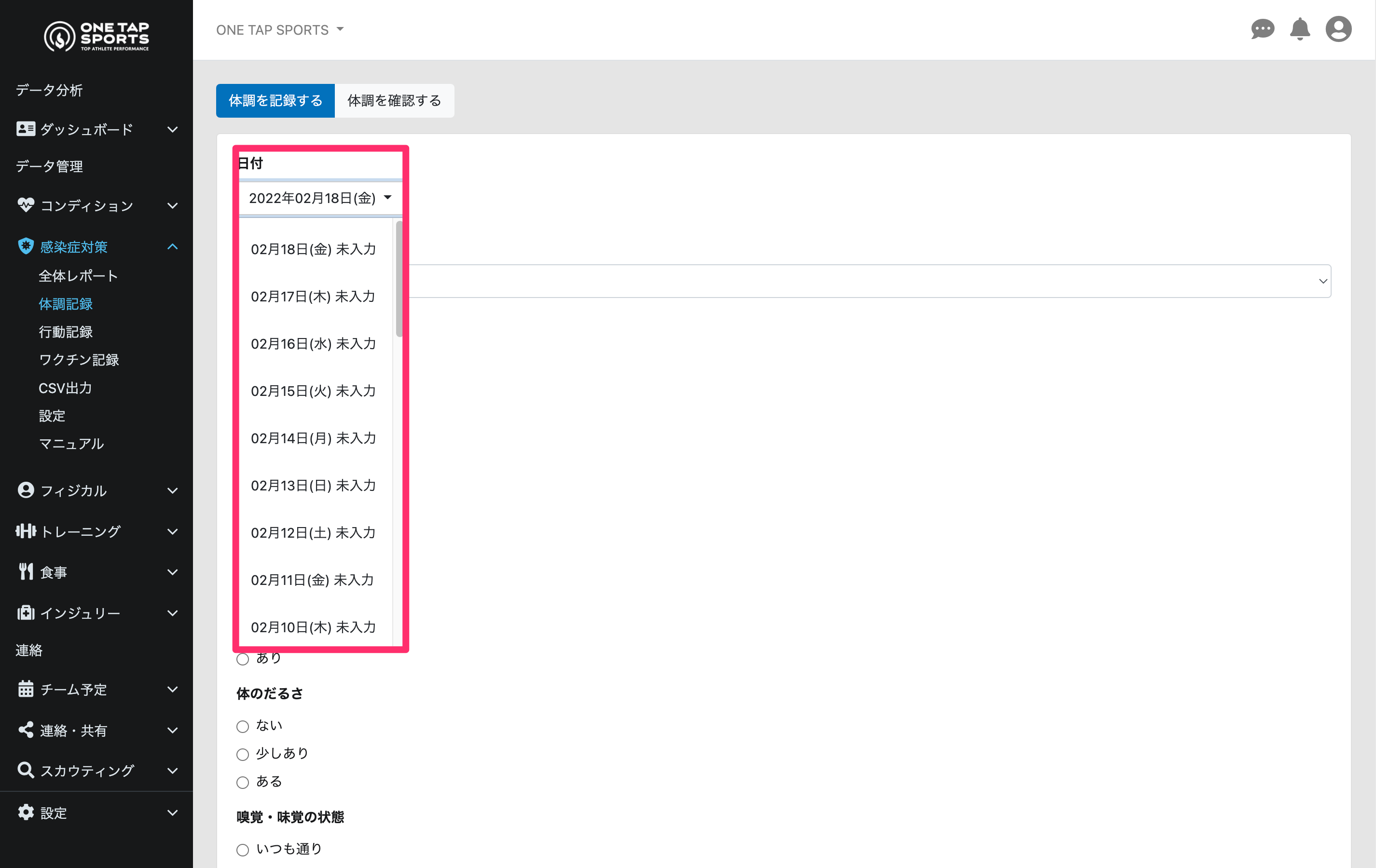The width and height of the screenshot is (1376, 868).
Task: Expand the チーム予定 menu chevron
Action: [x=173, y=689]
